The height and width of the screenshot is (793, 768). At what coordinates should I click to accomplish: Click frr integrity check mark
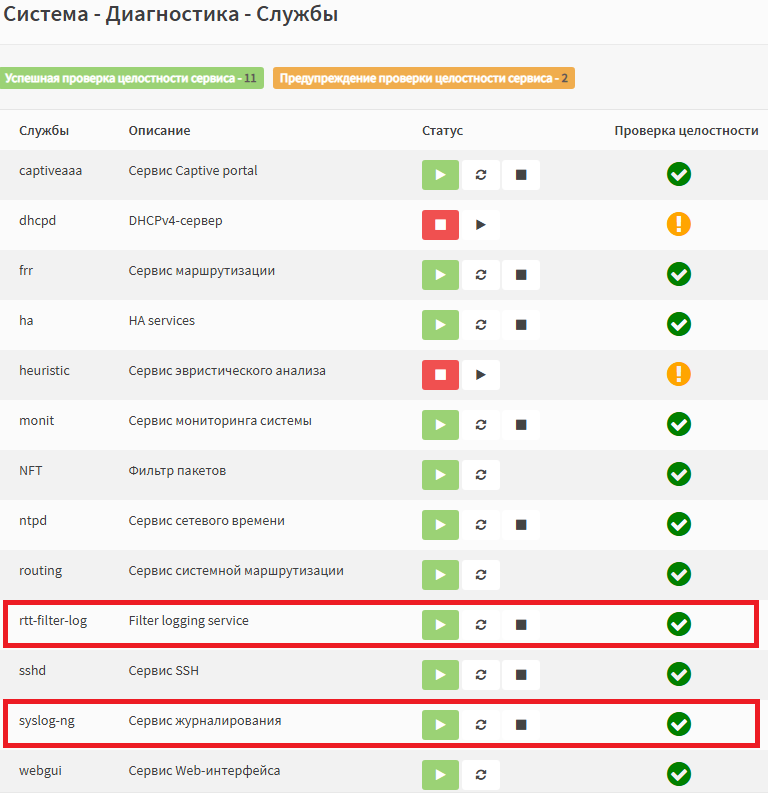point(679,274)
